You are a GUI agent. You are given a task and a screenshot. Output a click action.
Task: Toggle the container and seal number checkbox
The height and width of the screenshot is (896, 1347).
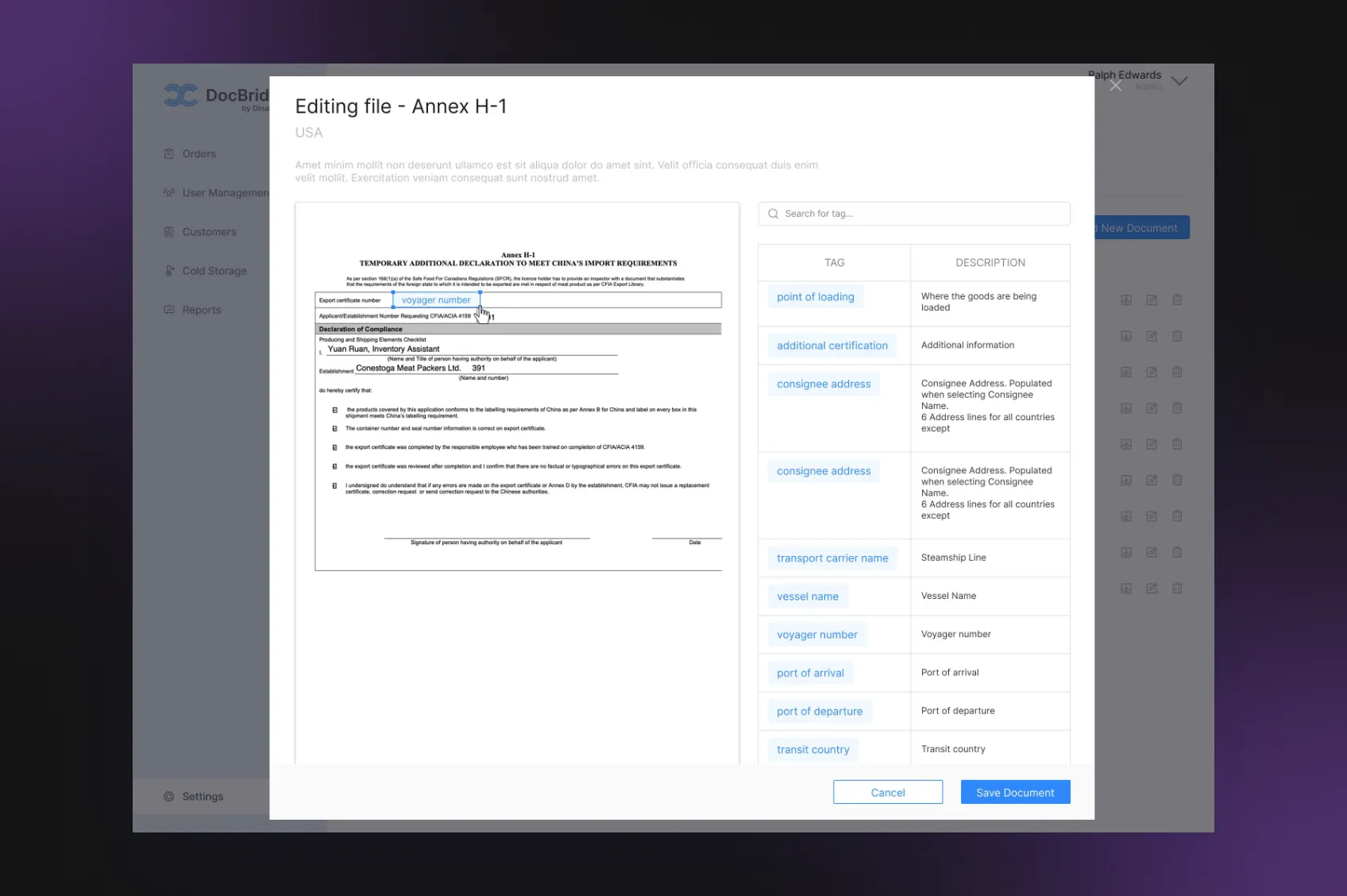point(334,429)
